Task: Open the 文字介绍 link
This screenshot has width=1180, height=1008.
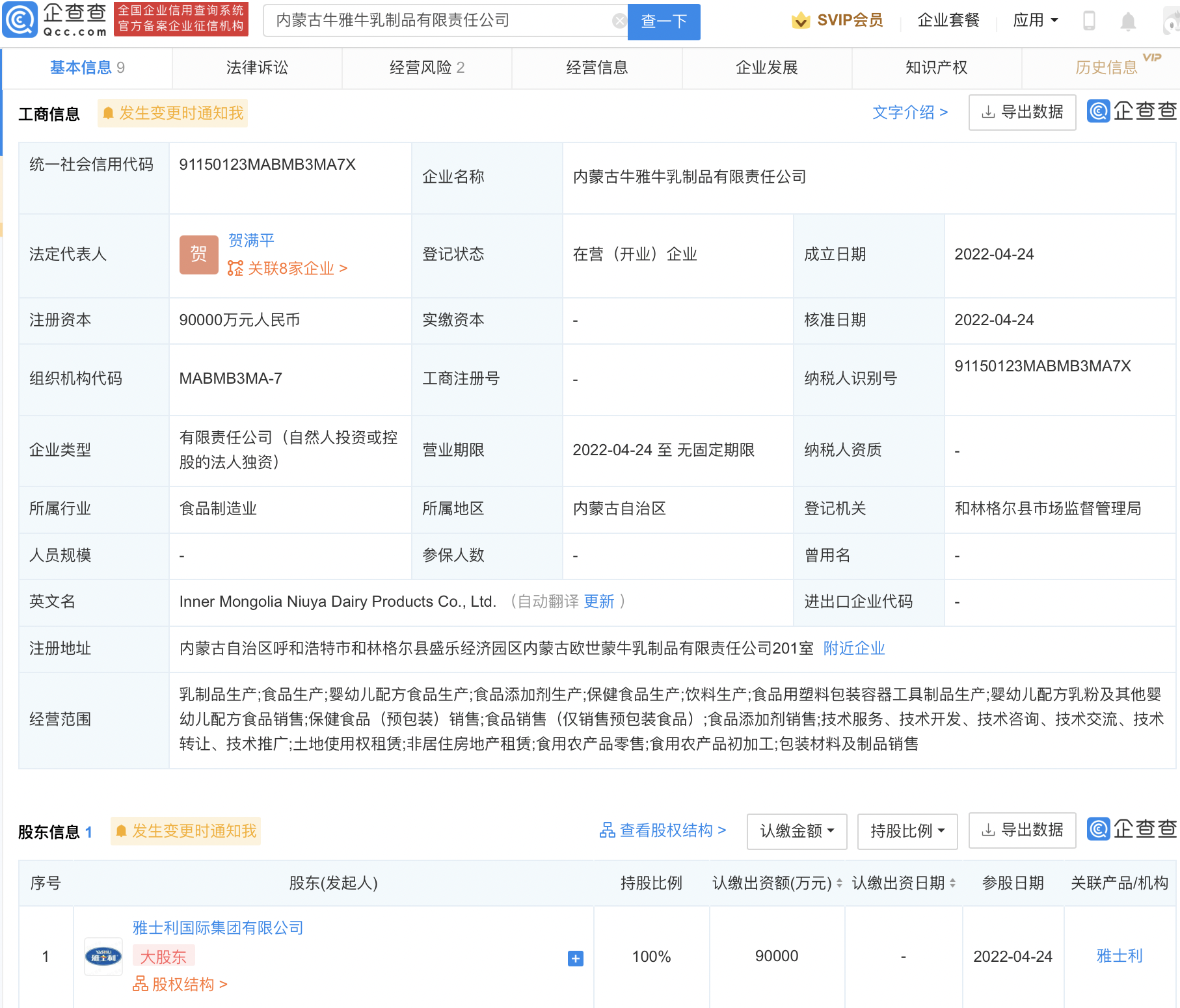Action: pos(909,113)
